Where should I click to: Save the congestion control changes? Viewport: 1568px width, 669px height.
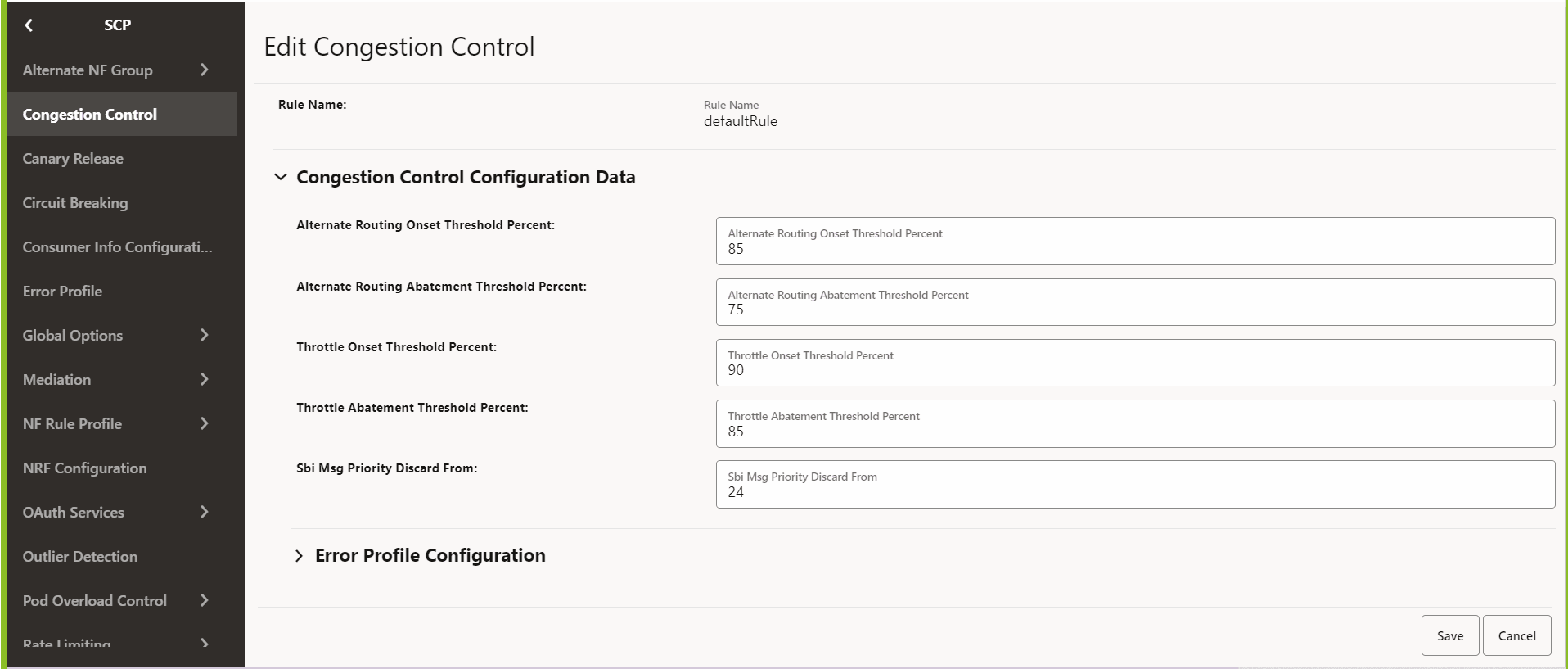pos(1449,635)
